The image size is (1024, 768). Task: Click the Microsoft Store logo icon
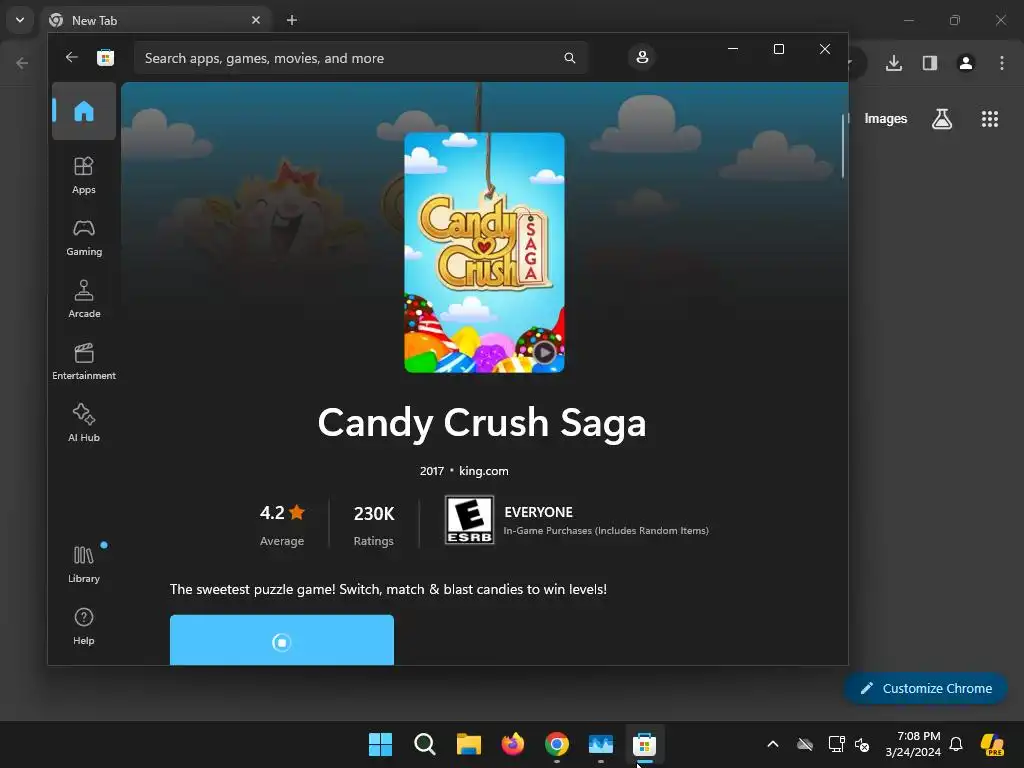(x=105, y=57)
